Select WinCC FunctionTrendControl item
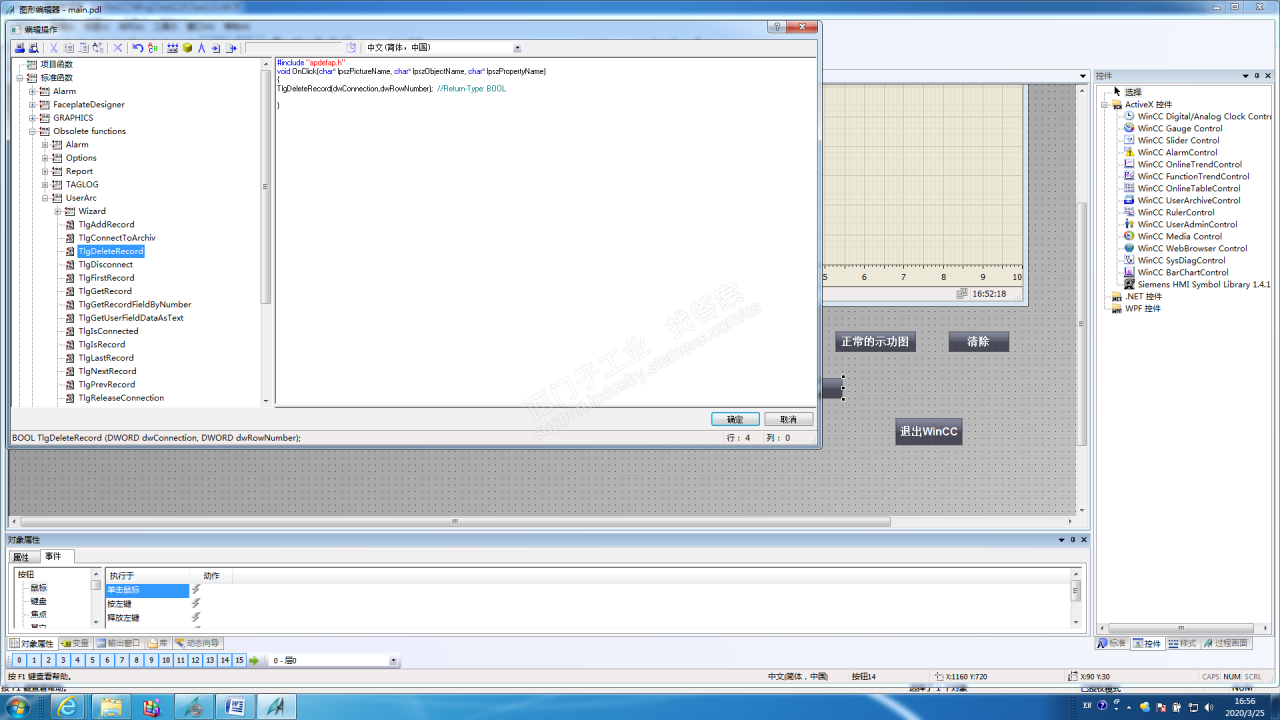The height and width of the screenshot is (720, 1280). point(1193,176)
